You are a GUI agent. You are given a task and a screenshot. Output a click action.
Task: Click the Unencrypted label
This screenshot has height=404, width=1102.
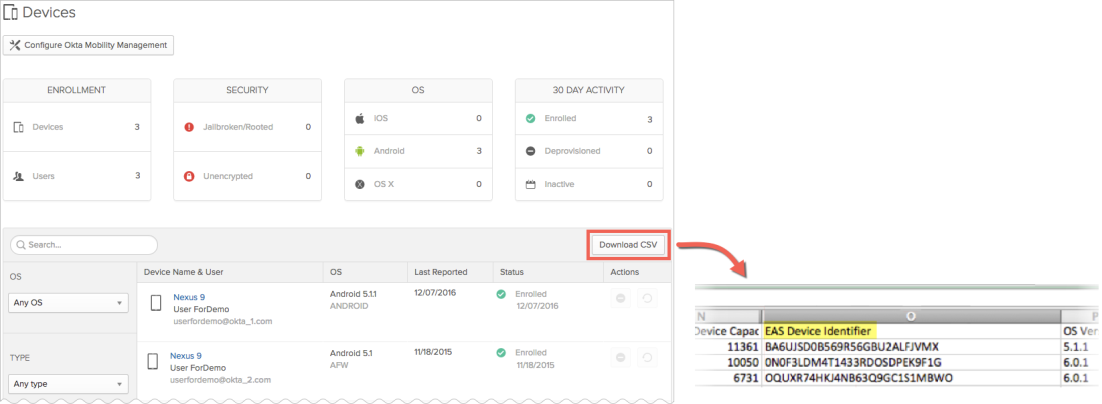228,176
